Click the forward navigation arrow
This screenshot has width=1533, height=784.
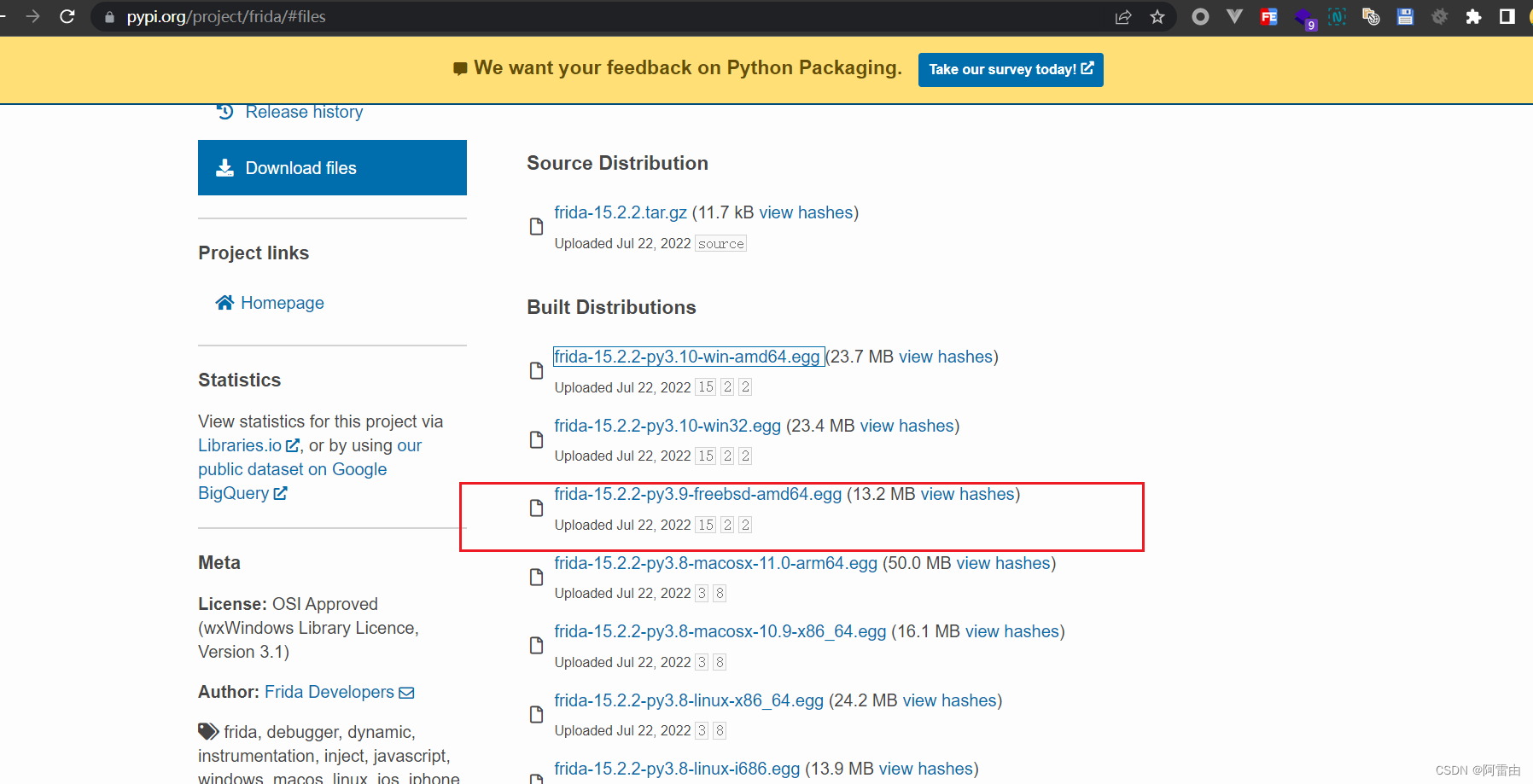tap(32, 16)
